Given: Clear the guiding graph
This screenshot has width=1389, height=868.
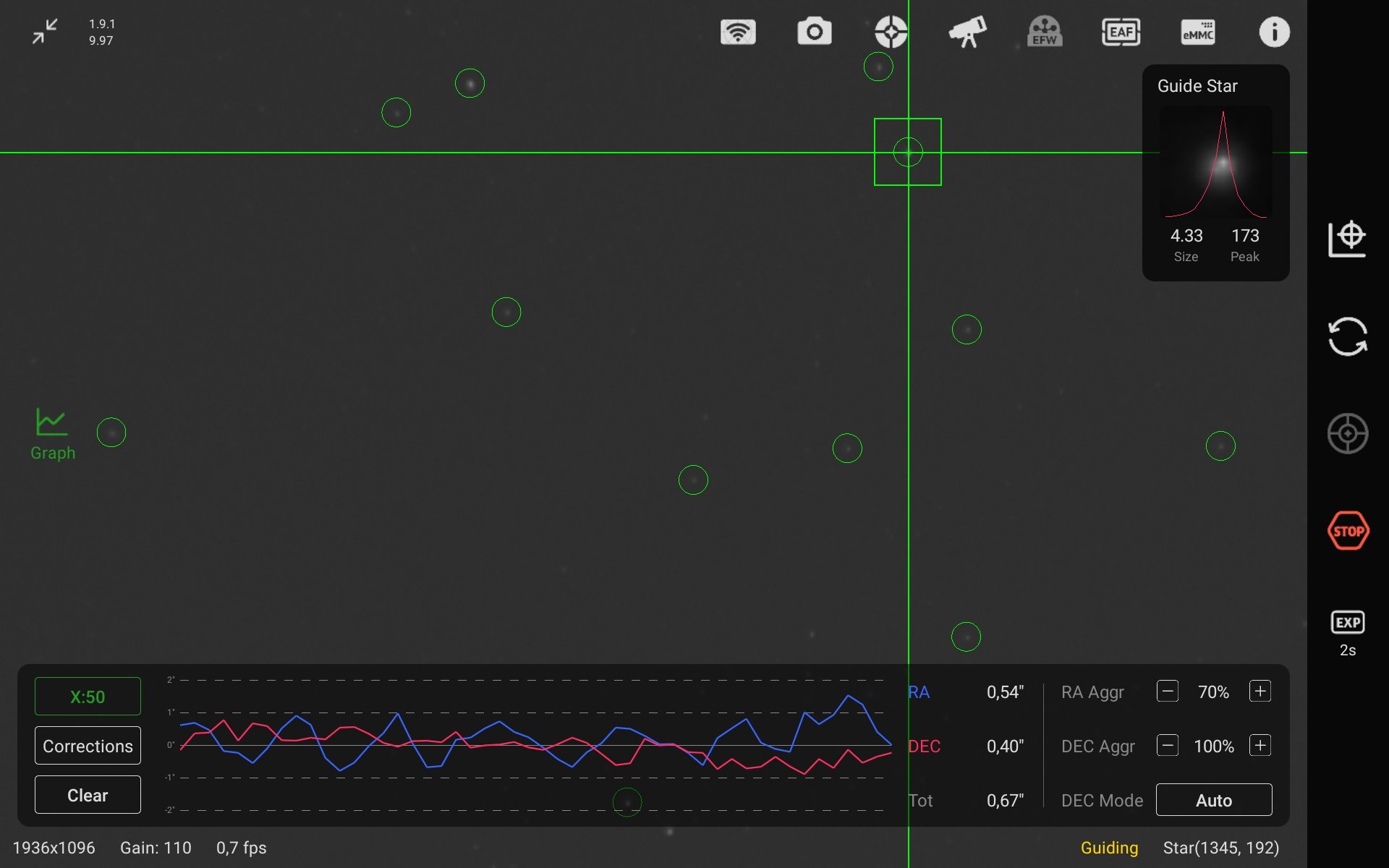Looking at the screenshot, I should [88, 795].
